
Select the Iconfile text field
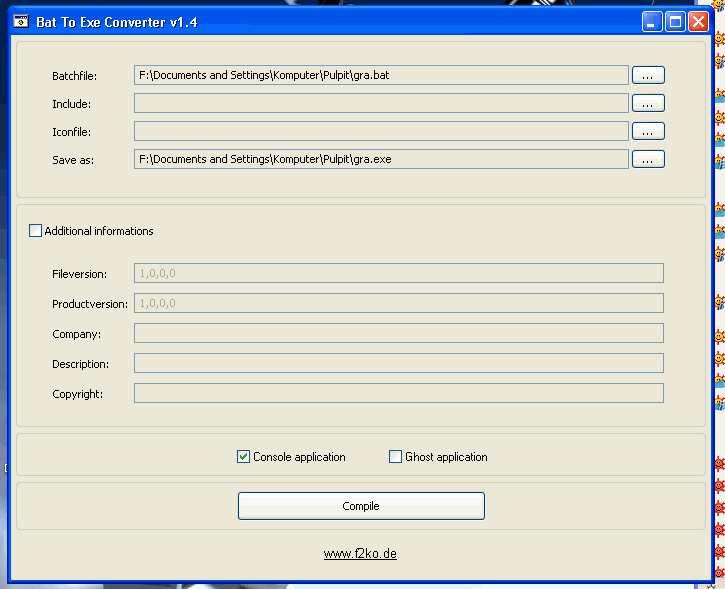pyautogui.click(x=380, y=131)
